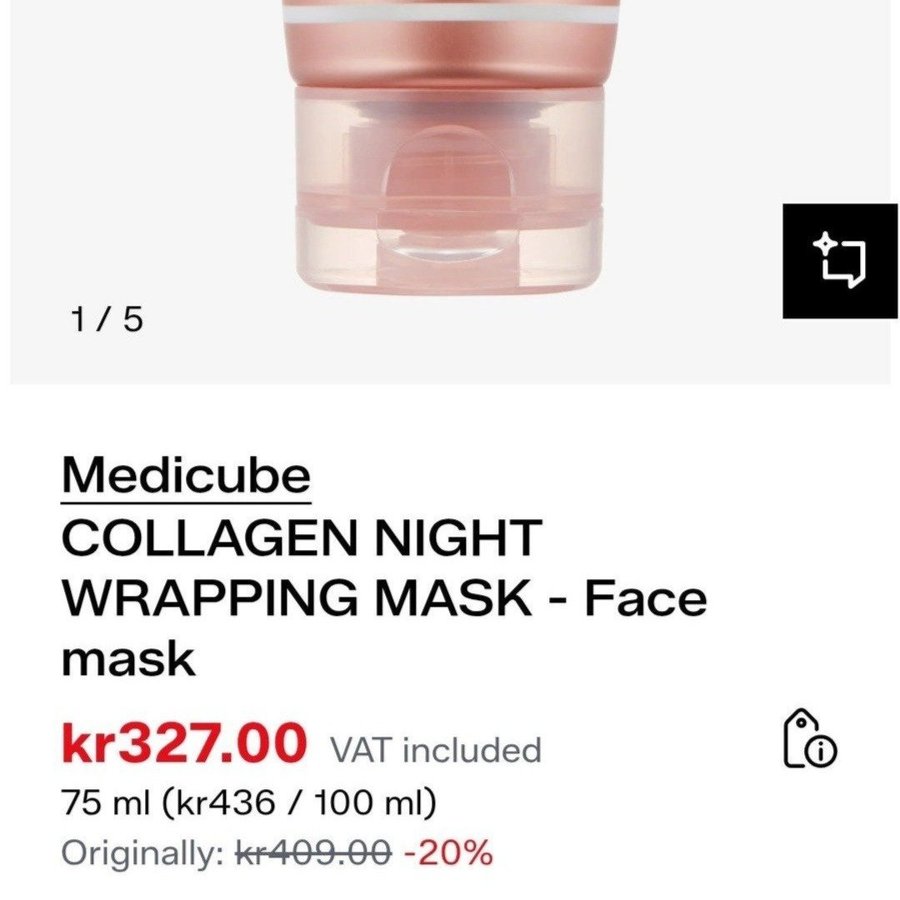Click the kr436 / 100 ml unit price
Image resolution: width=900 pixels, height=900 pixels.
(303, 803)
